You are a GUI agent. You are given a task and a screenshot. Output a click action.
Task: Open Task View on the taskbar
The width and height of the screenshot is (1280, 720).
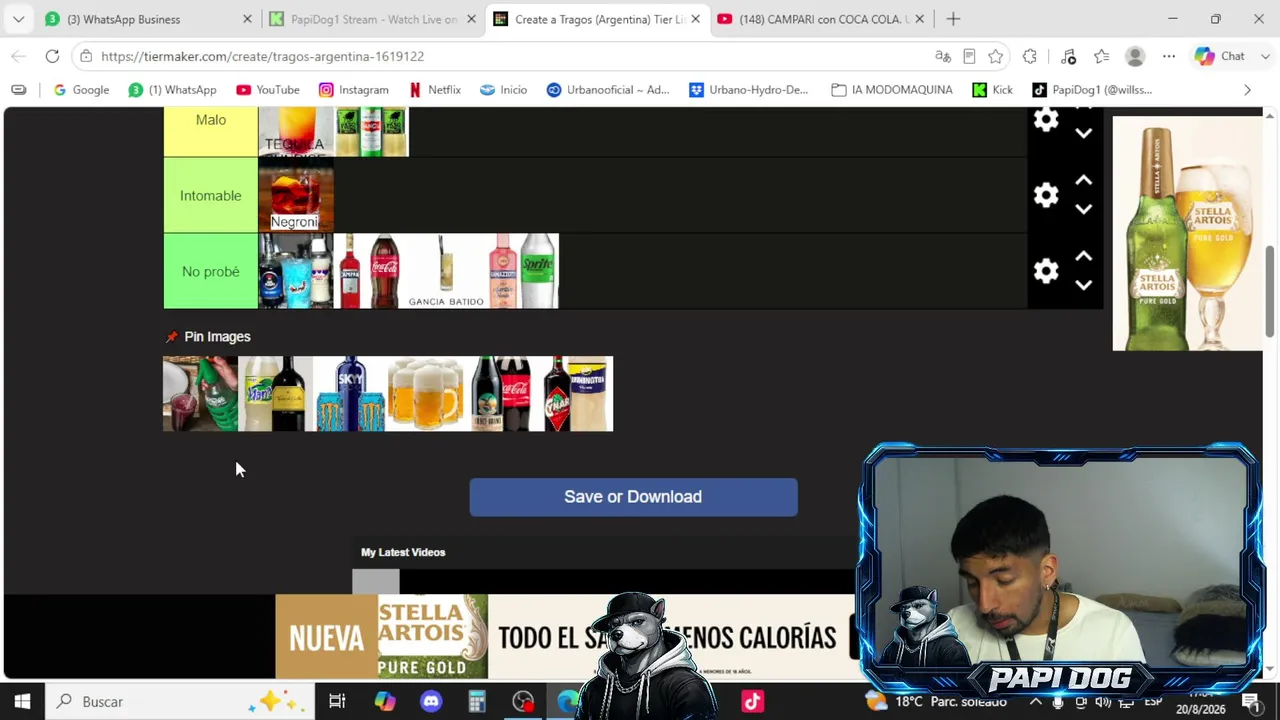(337, 702)
